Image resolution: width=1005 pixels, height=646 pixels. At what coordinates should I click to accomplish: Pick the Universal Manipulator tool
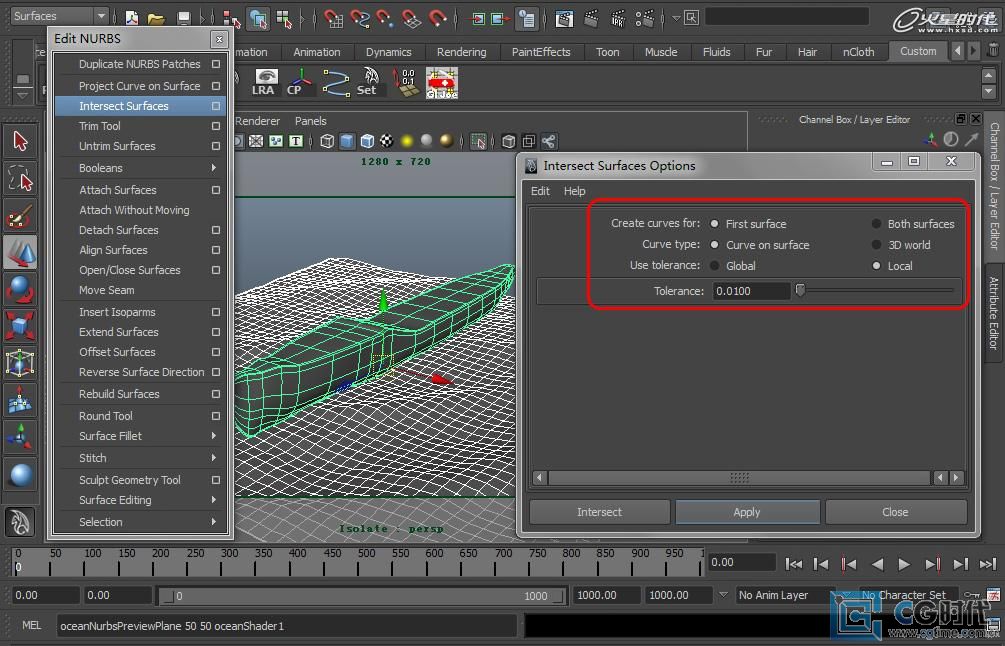[20, 363]
